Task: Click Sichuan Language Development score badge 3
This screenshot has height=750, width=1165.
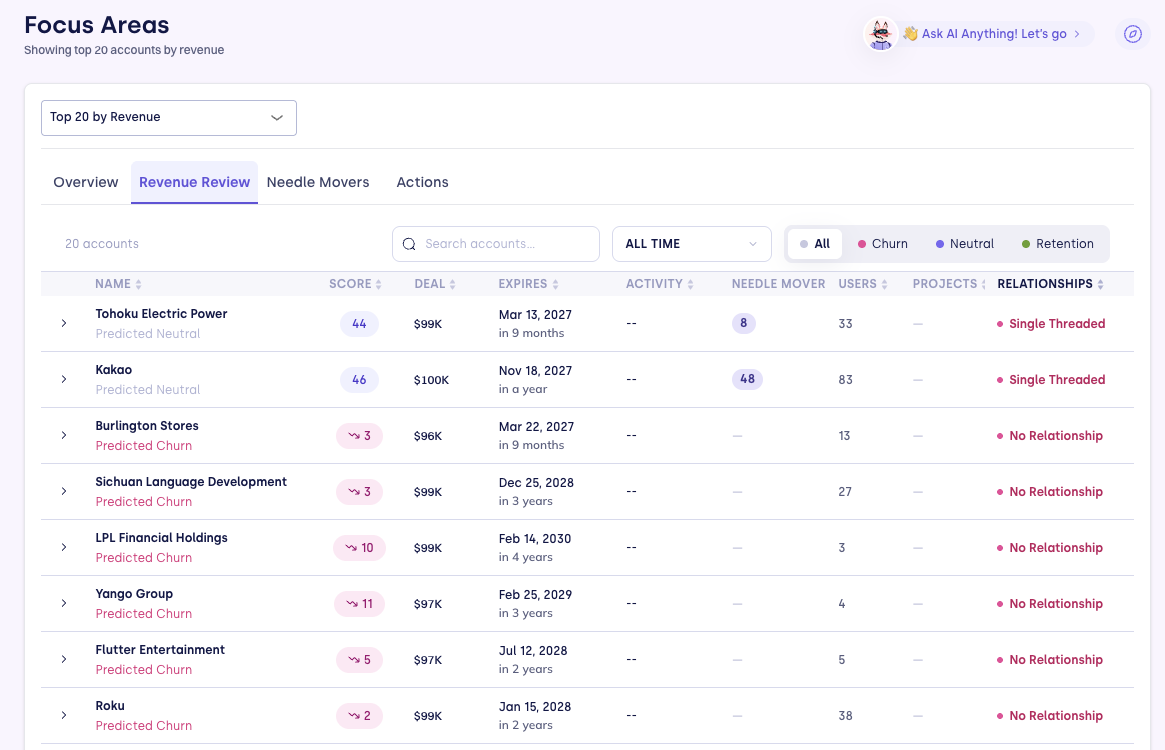Action: point(360,492)
